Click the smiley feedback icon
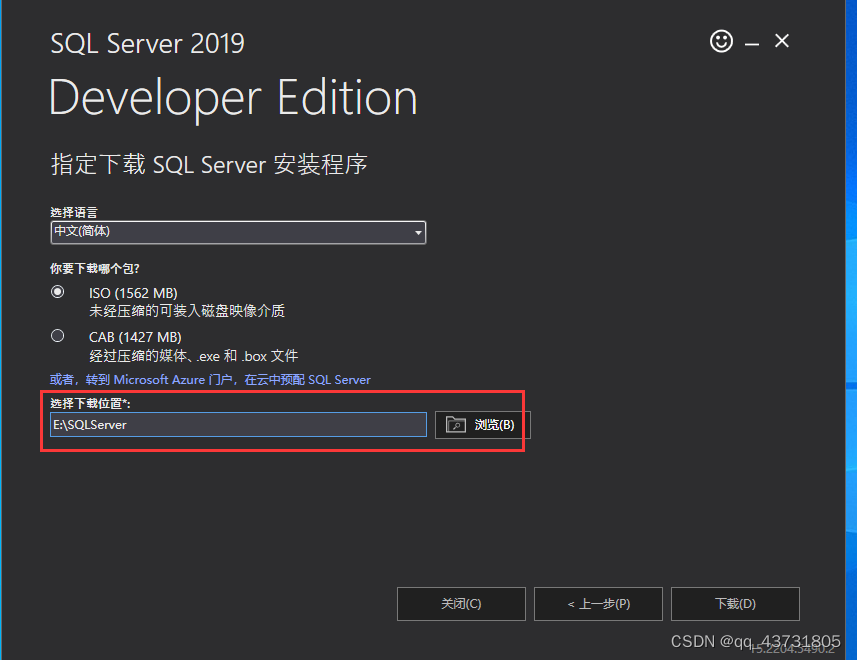Viewport: 857px width, 660px height. coord(721,41)
